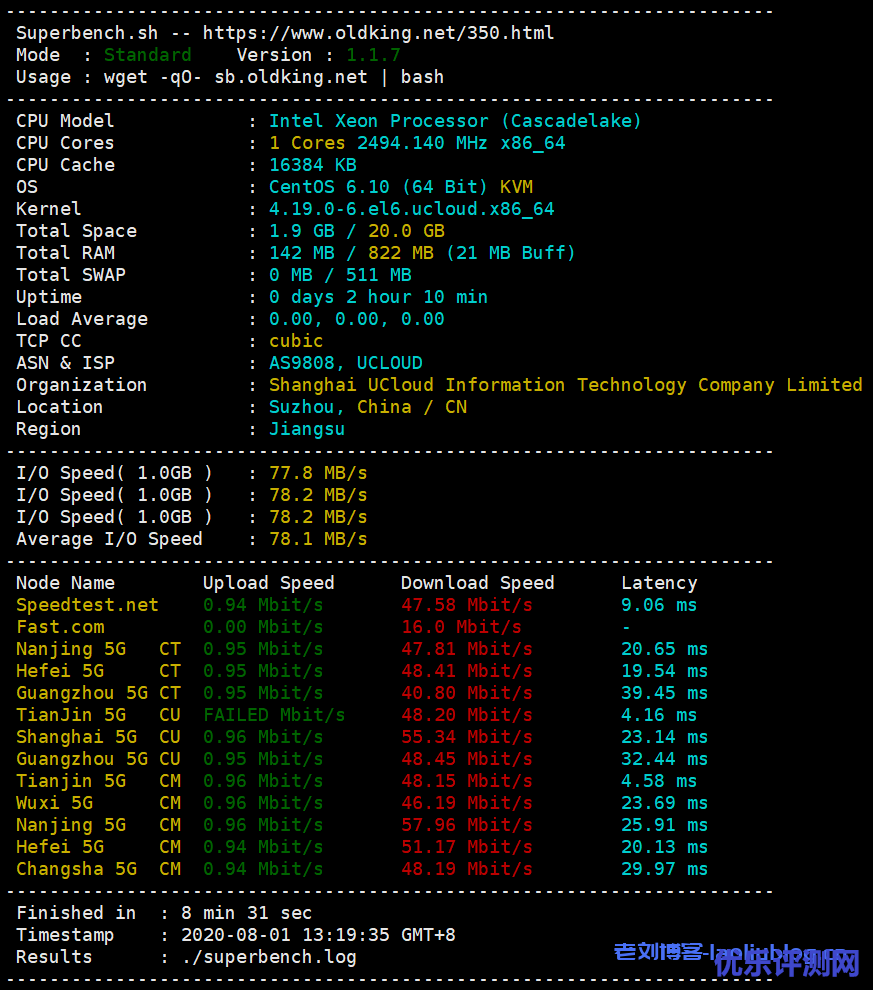Viewport: 873px width, 990px height.
Task: Click the Changsha 5G CM node row
Action: tap(98, 869)
